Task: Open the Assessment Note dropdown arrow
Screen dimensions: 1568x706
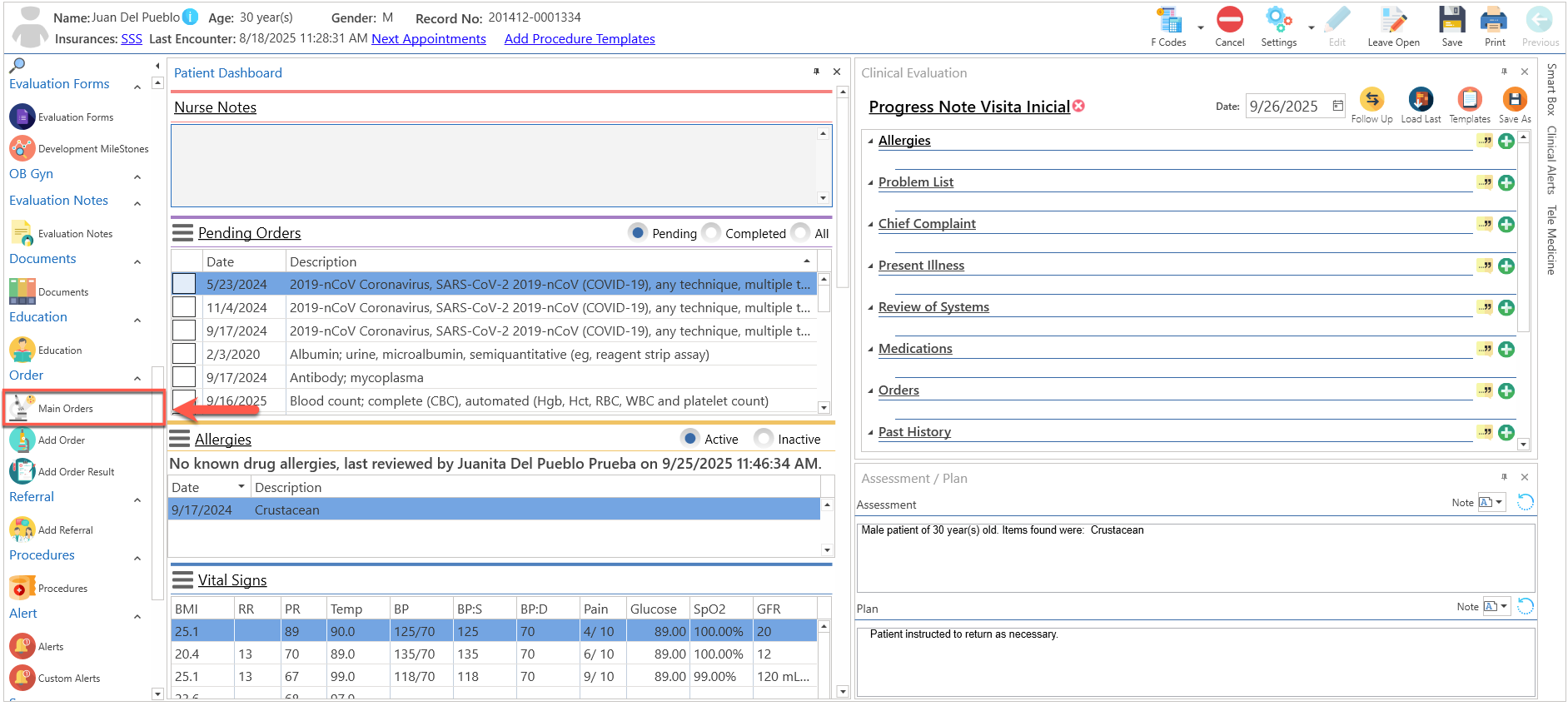Action: click(x=1499, y=502)
